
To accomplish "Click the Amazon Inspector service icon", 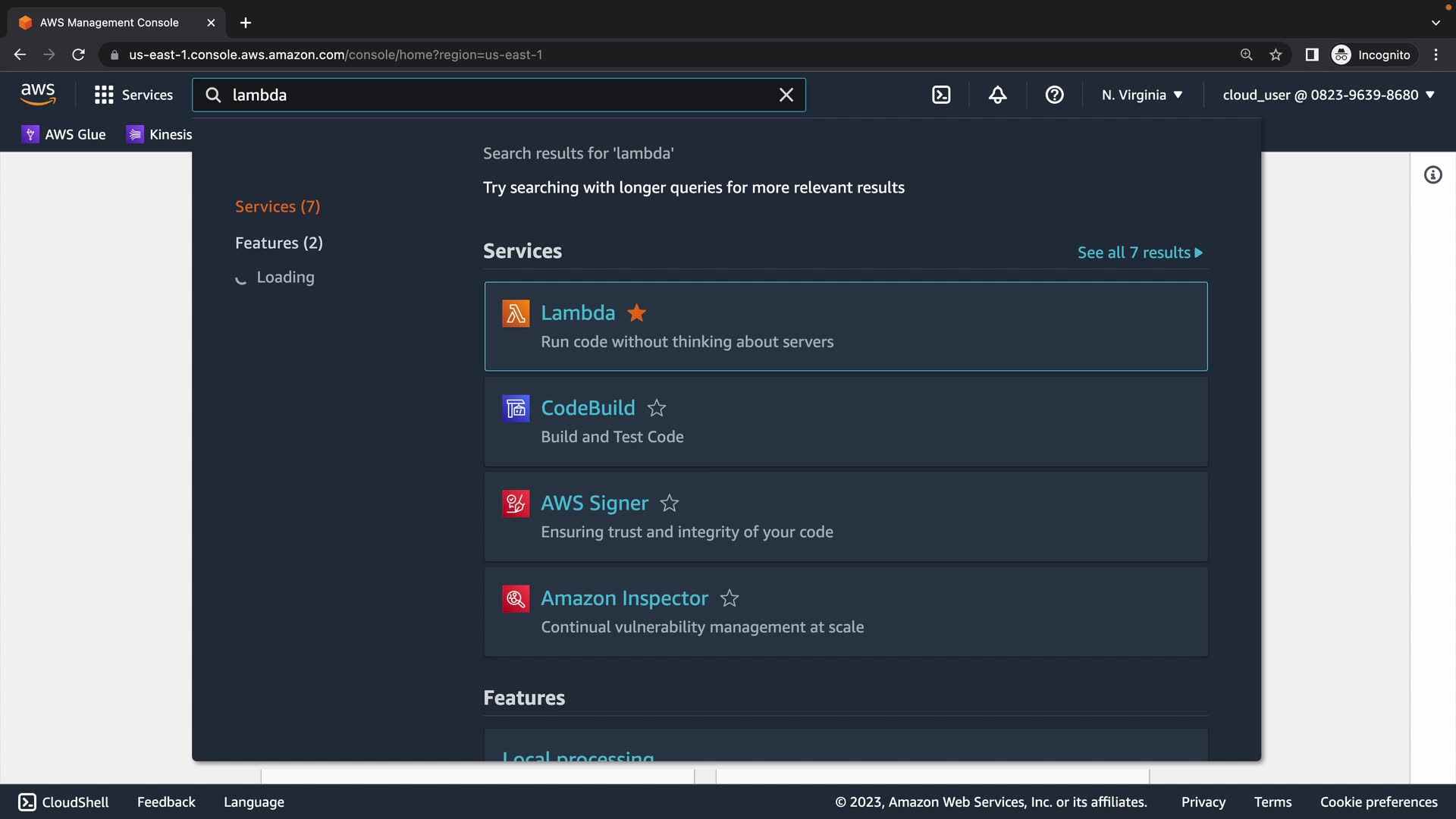I will (x=516, y=599).
